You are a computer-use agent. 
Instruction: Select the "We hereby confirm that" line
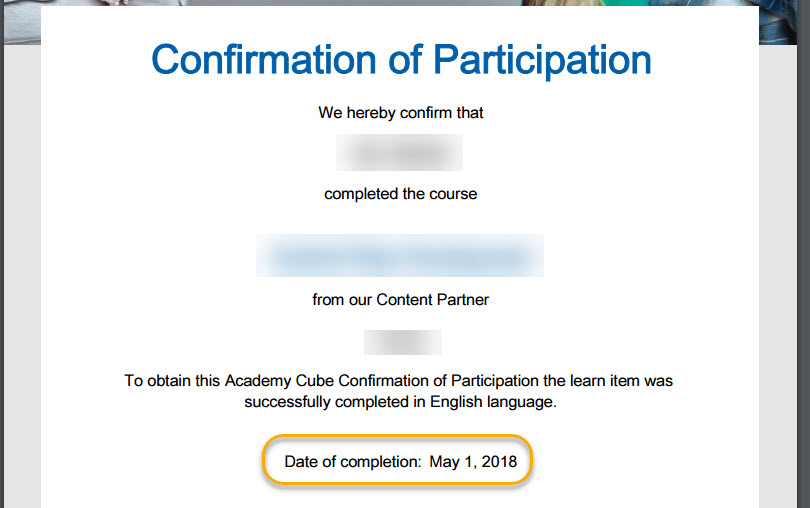pyautogui.click(x=400, y=113)
